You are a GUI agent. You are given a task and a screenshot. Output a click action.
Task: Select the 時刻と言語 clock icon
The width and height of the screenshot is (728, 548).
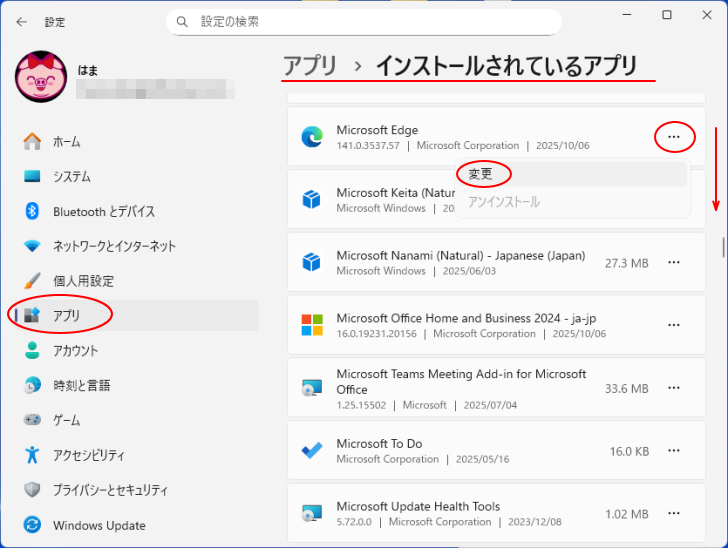pos(32,385)
